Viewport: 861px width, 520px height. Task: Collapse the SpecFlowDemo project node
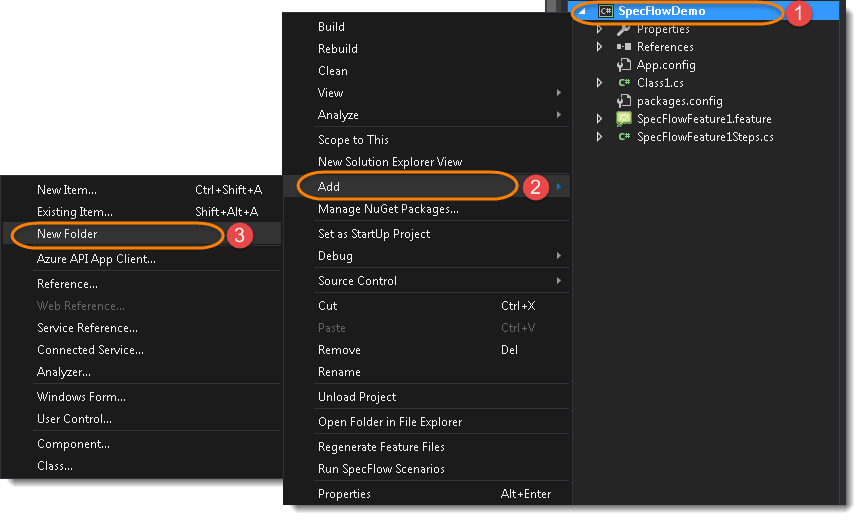pos(582,11)
